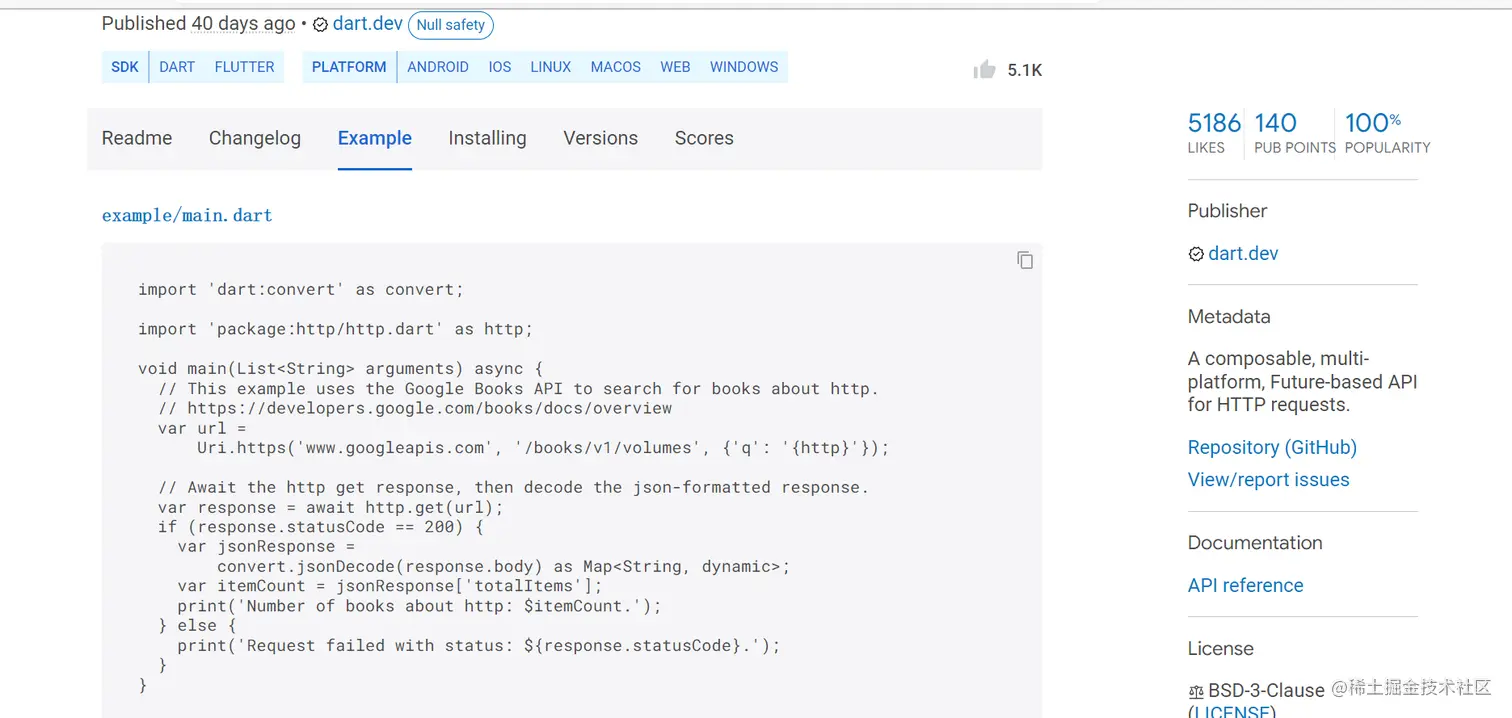The width and height of the screenshot is (1512, 718).
Task: Click 'var response = await http.get(url)' line
Action: pyautogui.click(x=331, y=507)
